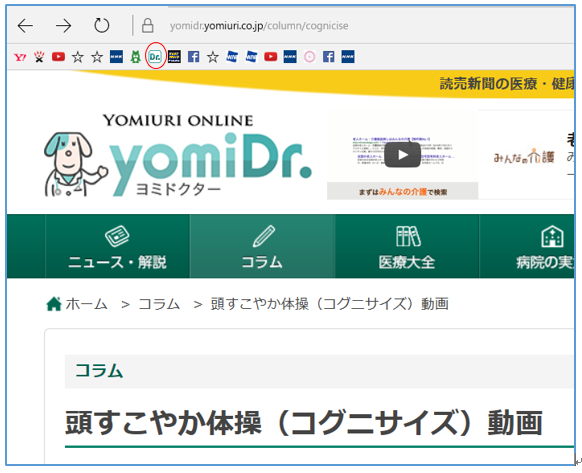Screen dimensions: 582x473
Task: Click the large 頭すこやか体操（コグニサイズ）動画 title
Action: [304, 423]
